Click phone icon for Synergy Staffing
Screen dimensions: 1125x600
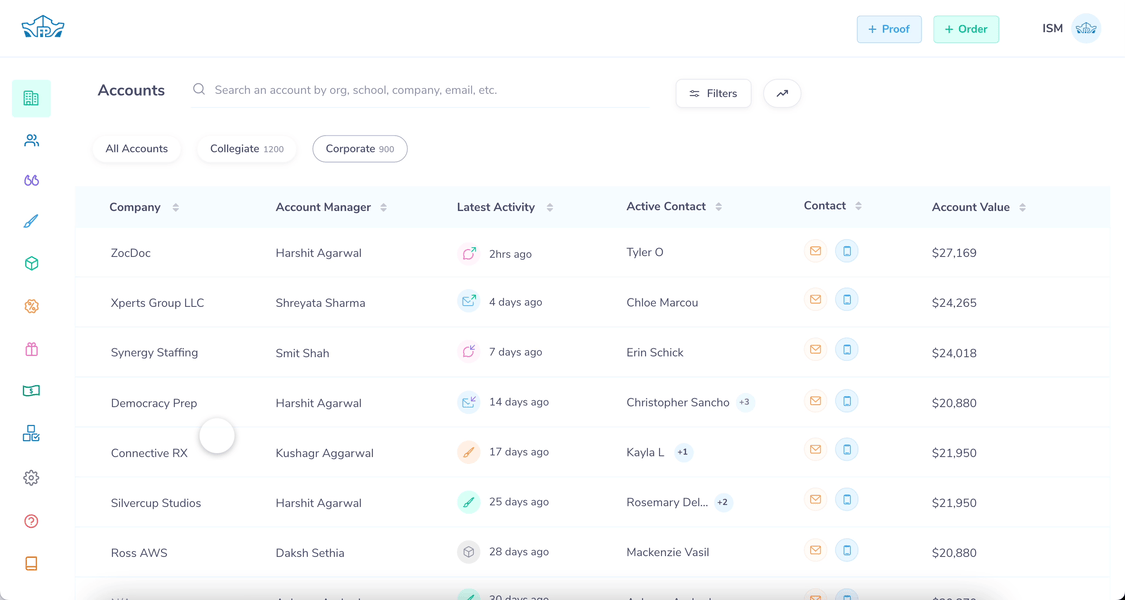846,350
